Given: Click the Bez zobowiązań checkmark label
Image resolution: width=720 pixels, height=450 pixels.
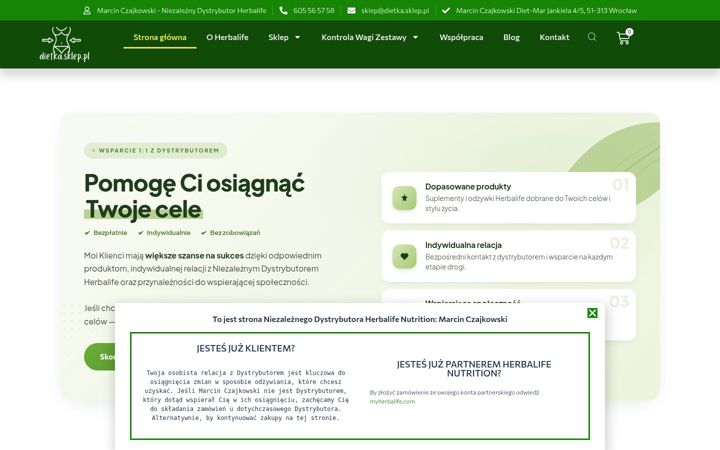Looking at the screenshot, I should (231, 233).
